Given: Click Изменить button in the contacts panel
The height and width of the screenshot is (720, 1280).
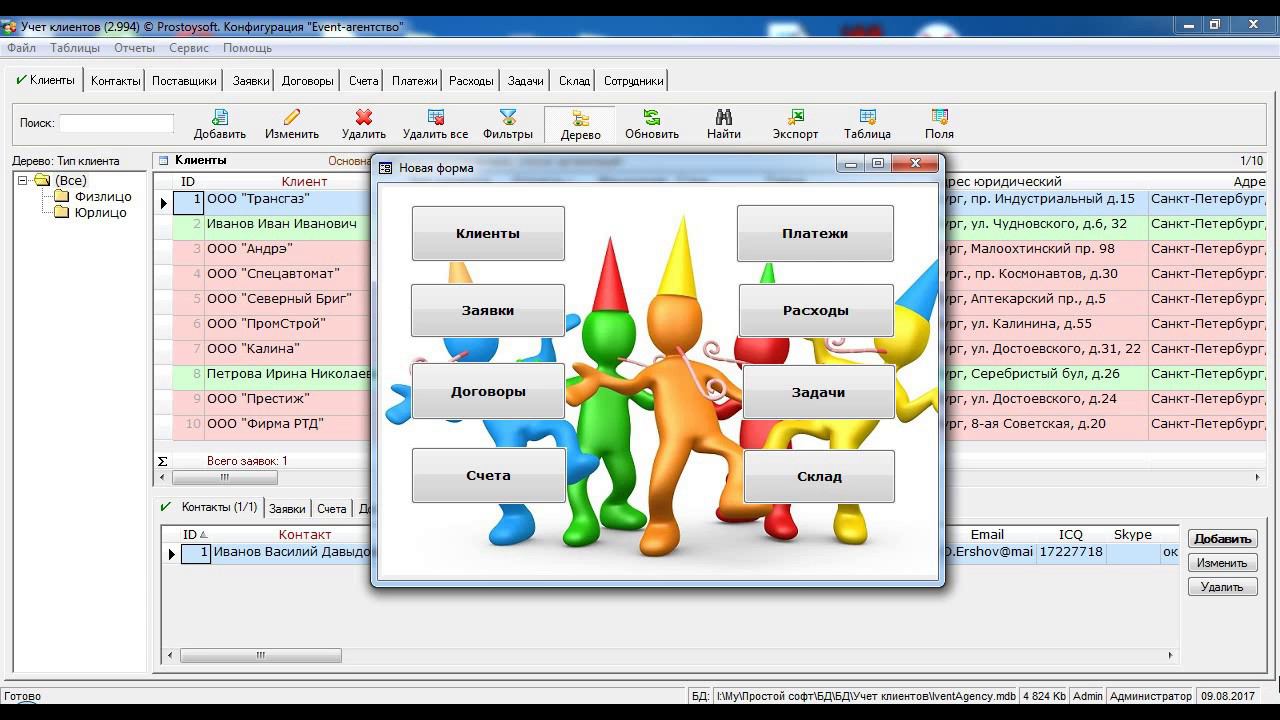Looking at the screenshot, I should [1222, 563].
